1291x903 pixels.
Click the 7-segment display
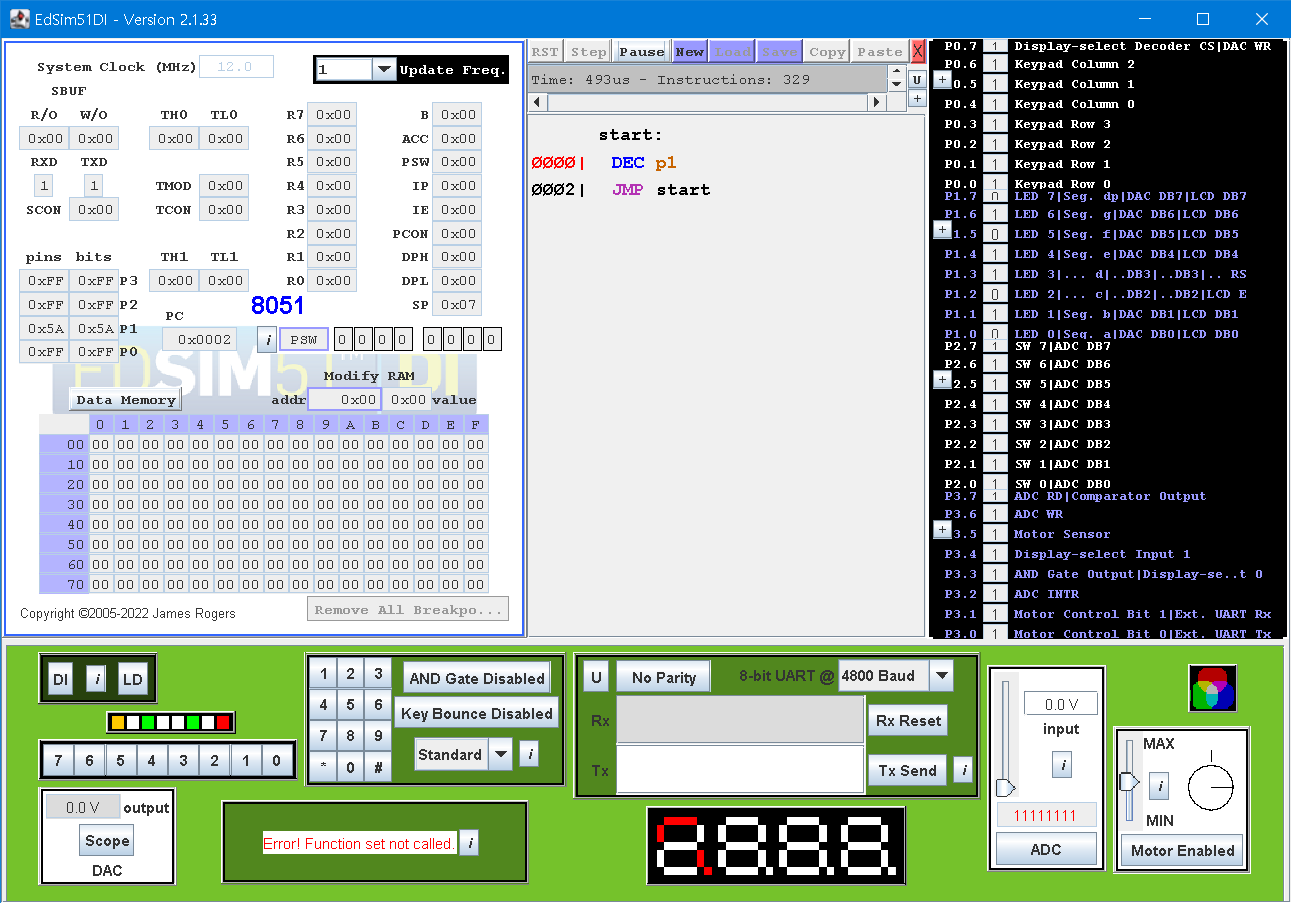[776, 845]
